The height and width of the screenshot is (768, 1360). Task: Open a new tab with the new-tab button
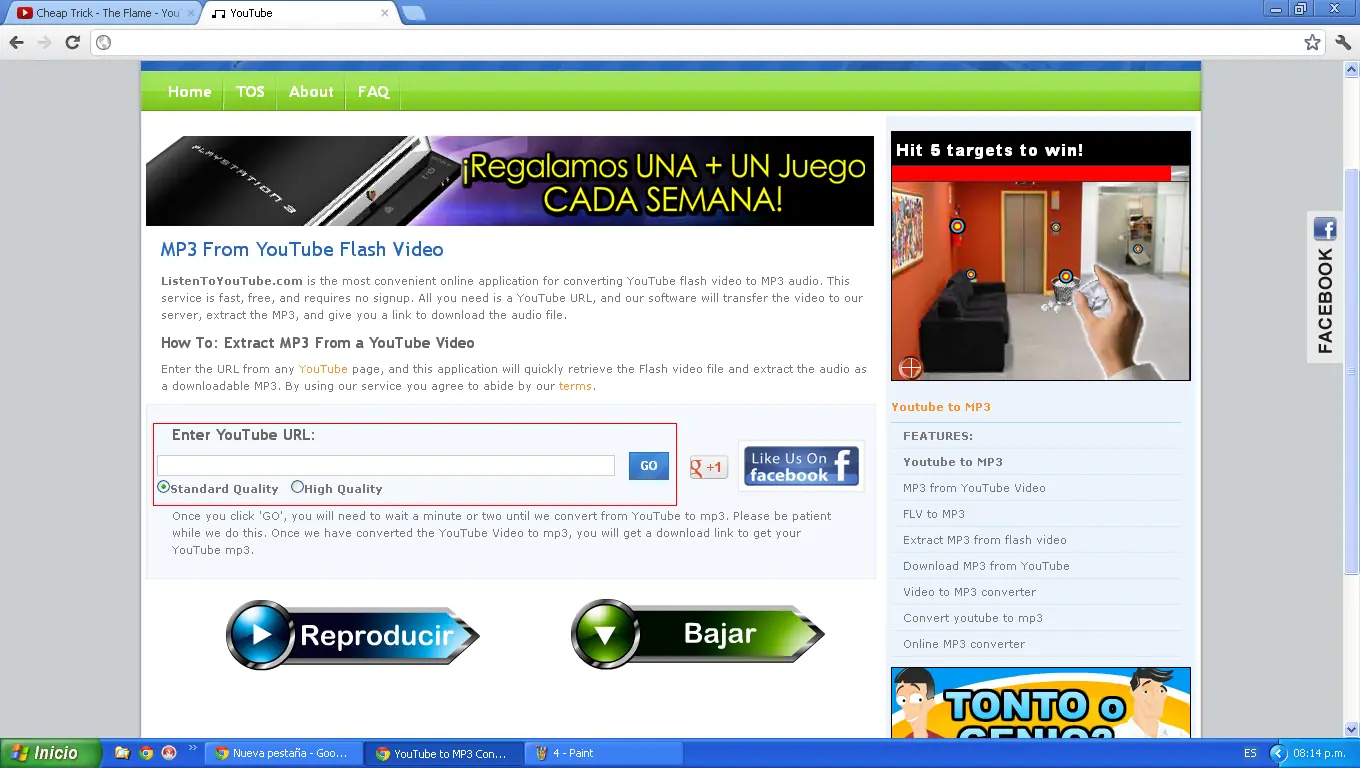413,13
